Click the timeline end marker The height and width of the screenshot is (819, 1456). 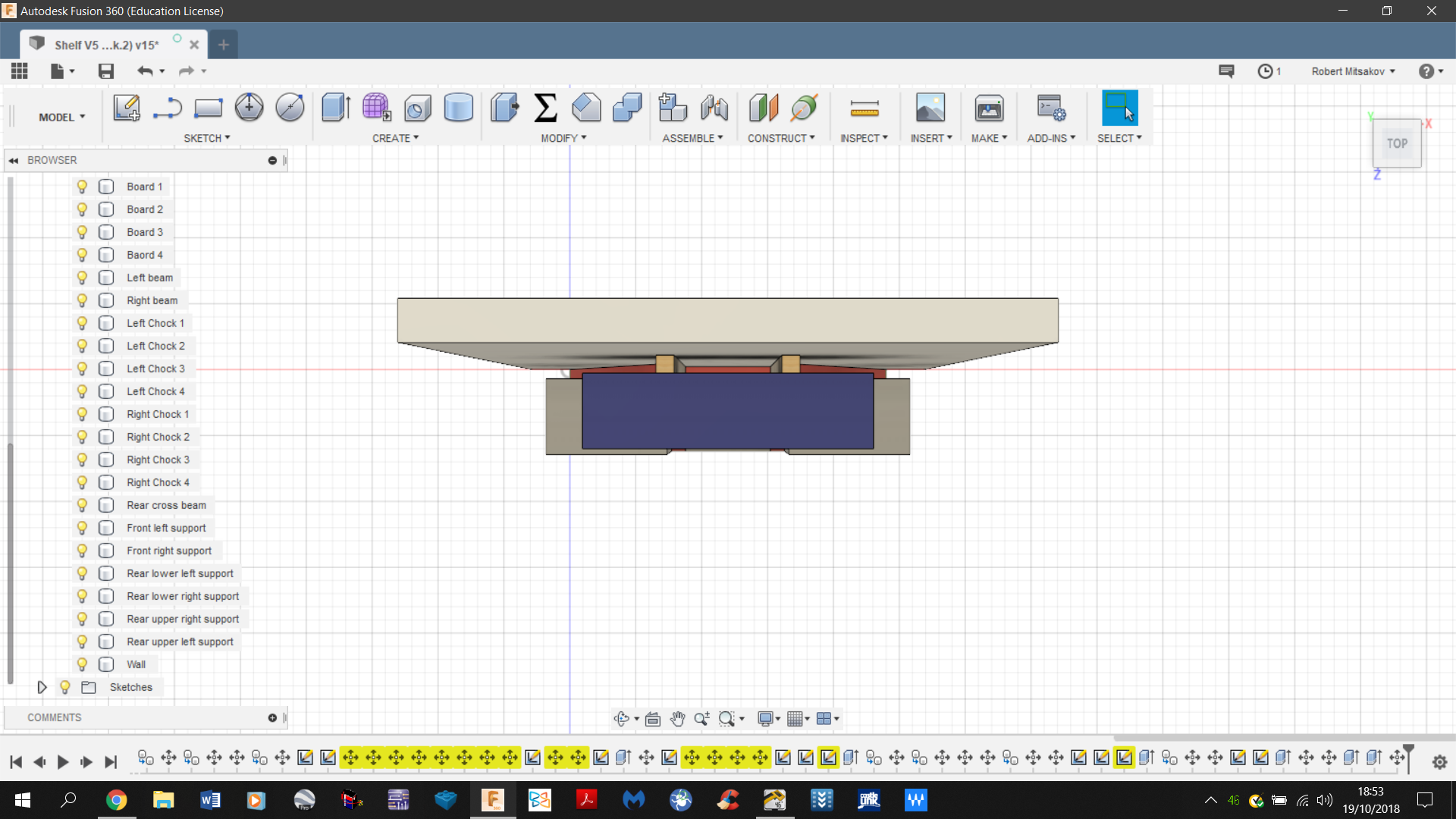1408,757
